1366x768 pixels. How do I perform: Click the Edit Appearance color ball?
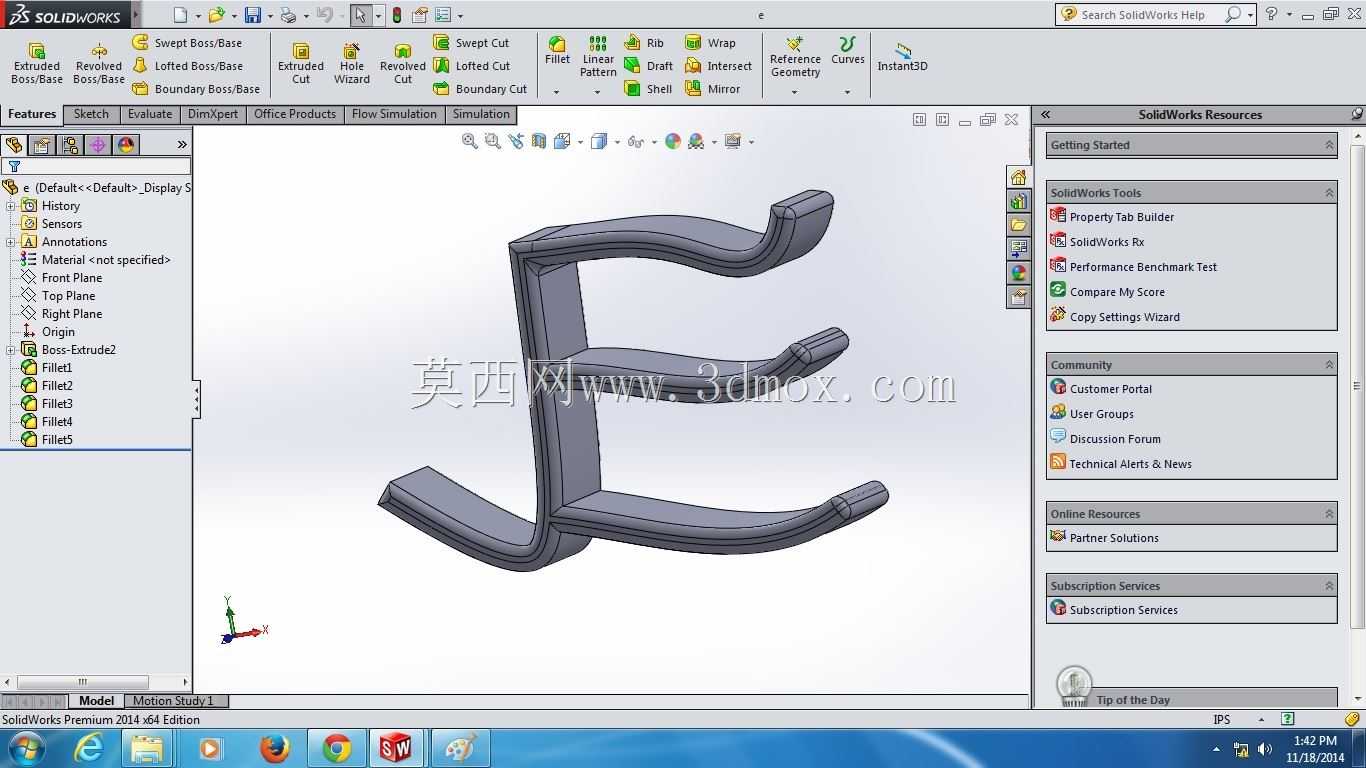tap(673, 142)
